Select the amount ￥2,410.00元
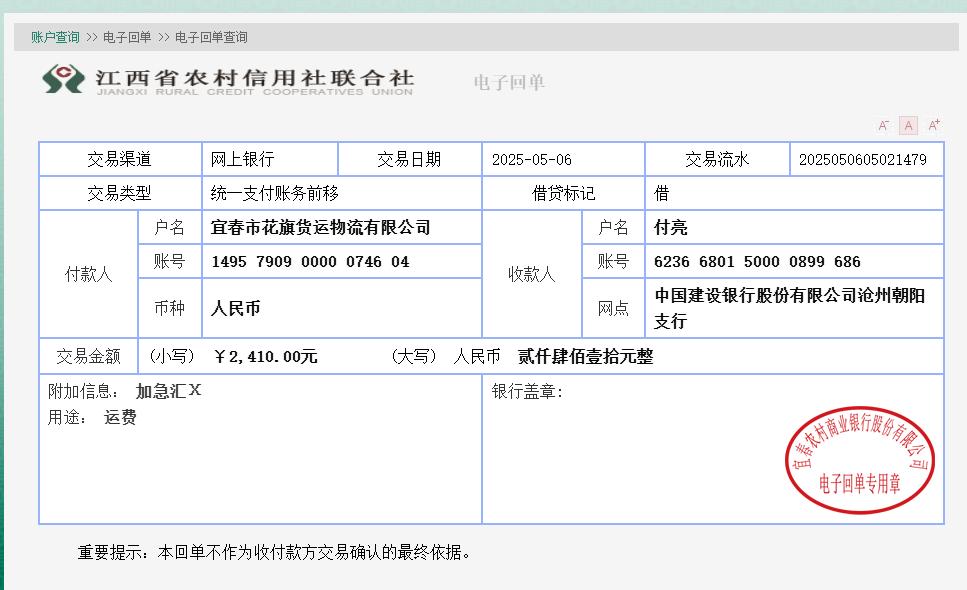 pyautogui.click(x=265, y=356)
